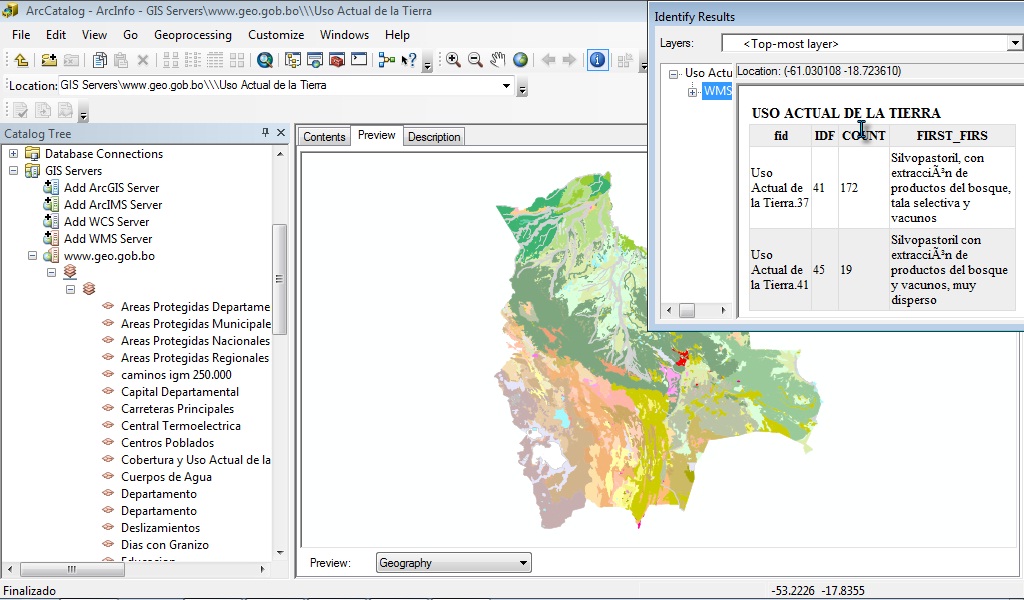Image resolution: width=1024 pixels, height=600 pixels.
Task: Copy the selected item via toolbar
Action: click(x=99, y=60)
